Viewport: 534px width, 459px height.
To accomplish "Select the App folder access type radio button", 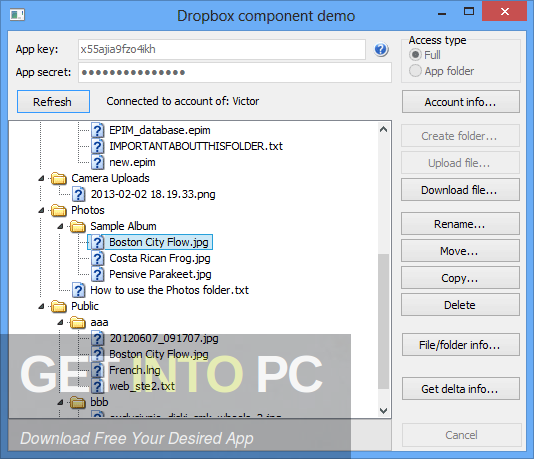I will [415, 71].
